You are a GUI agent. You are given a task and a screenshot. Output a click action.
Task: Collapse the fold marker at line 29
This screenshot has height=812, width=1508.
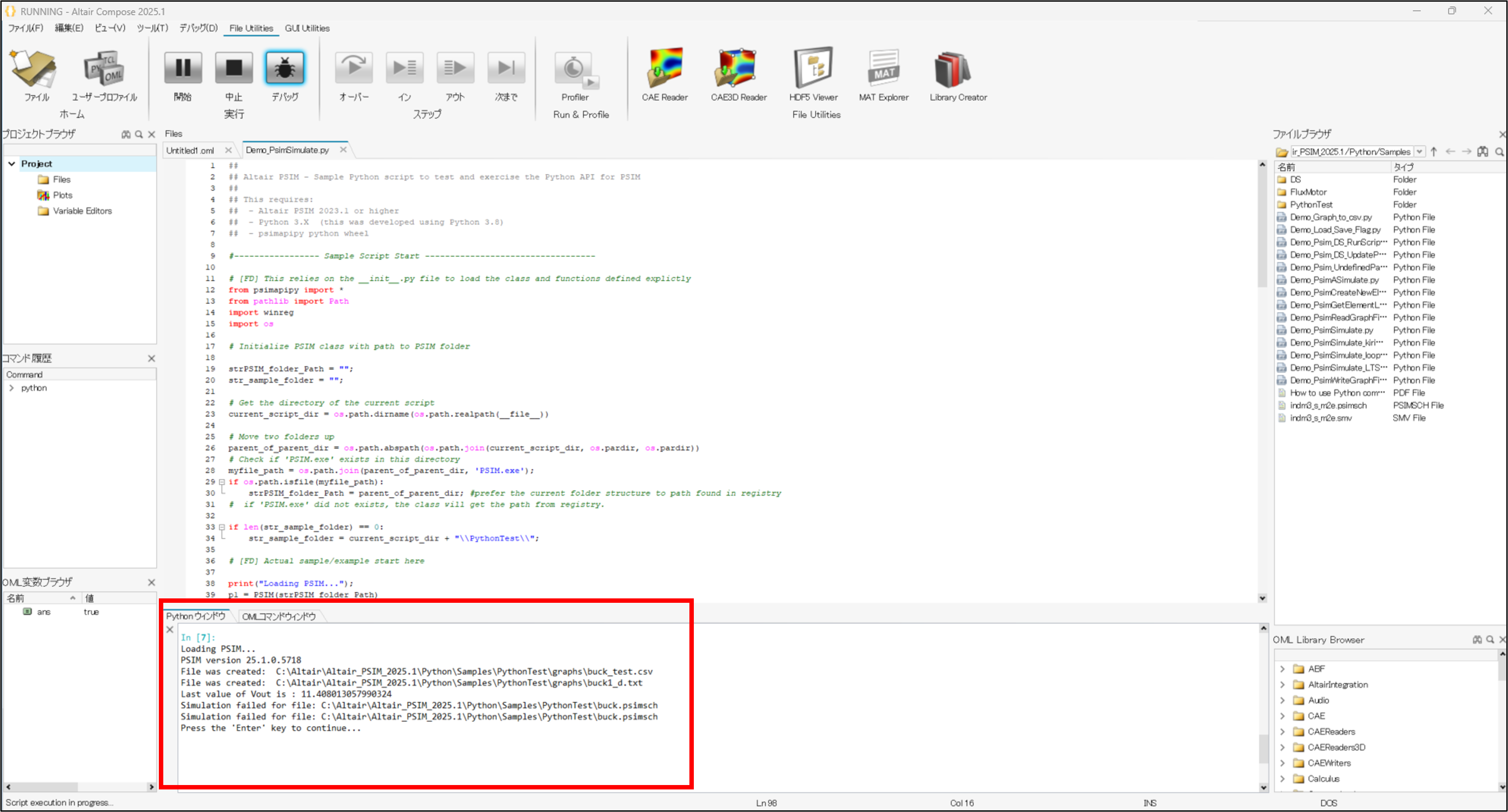point(222,482)
